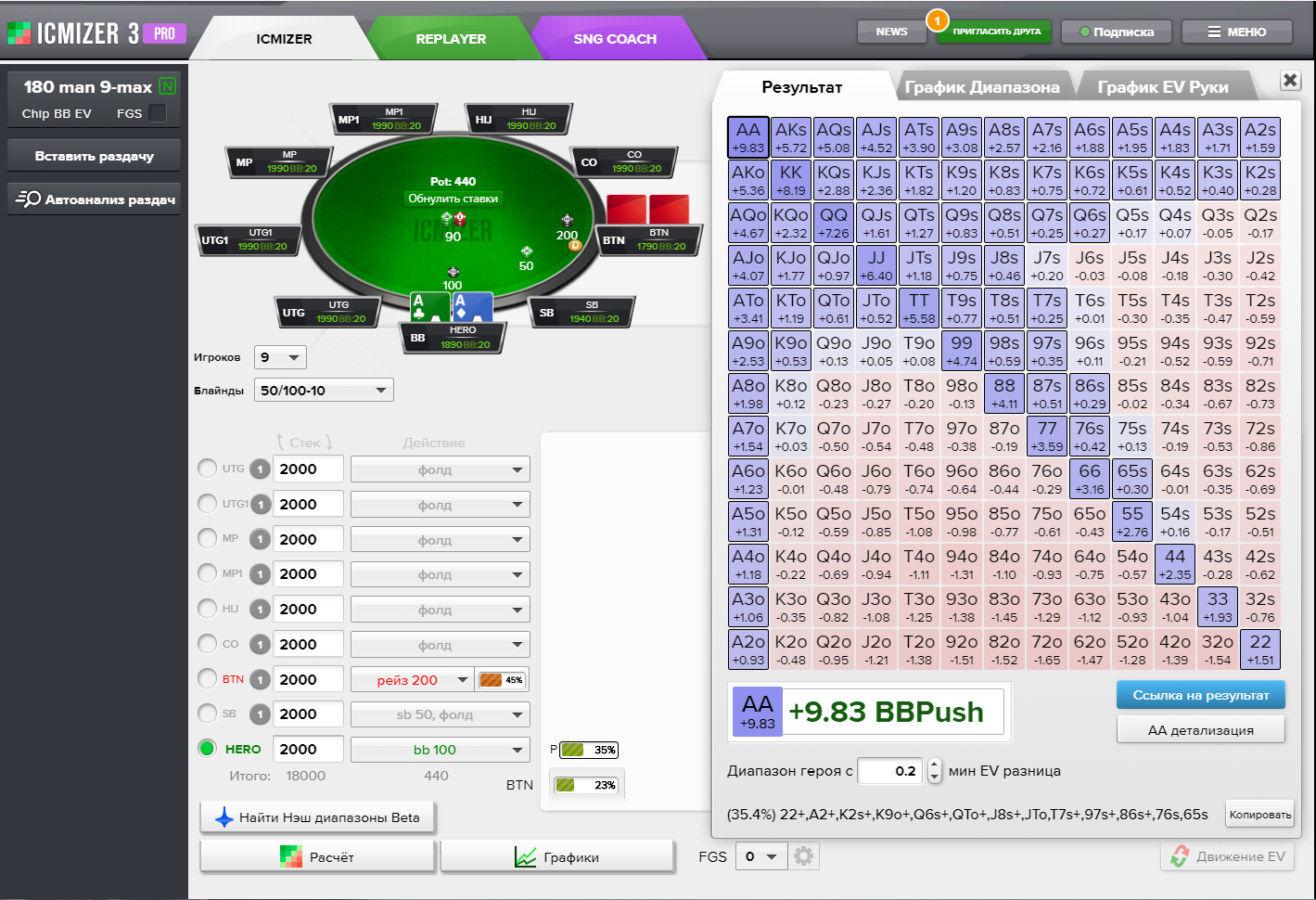
Task: Click the chart icon on Графики
Action: point(525,856)
